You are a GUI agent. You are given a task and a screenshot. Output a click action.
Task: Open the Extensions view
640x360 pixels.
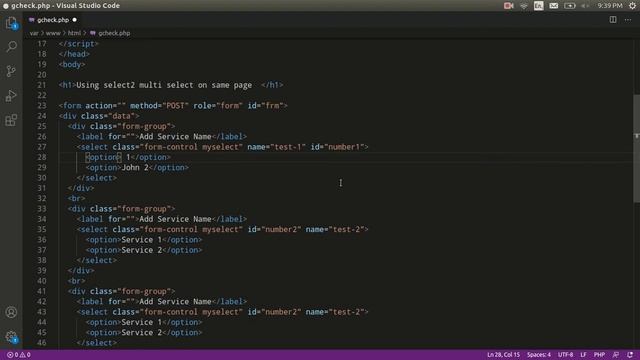tap(11, 120)
